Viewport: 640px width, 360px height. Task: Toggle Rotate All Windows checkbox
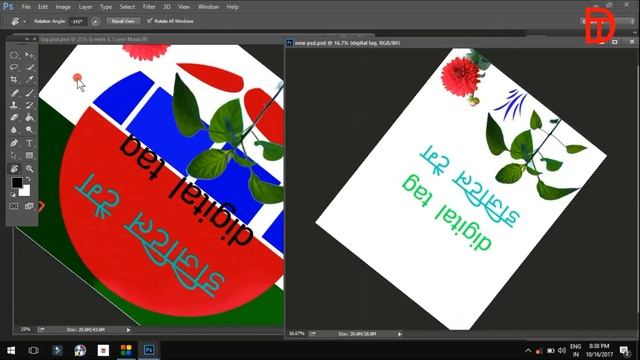[149, 21]
